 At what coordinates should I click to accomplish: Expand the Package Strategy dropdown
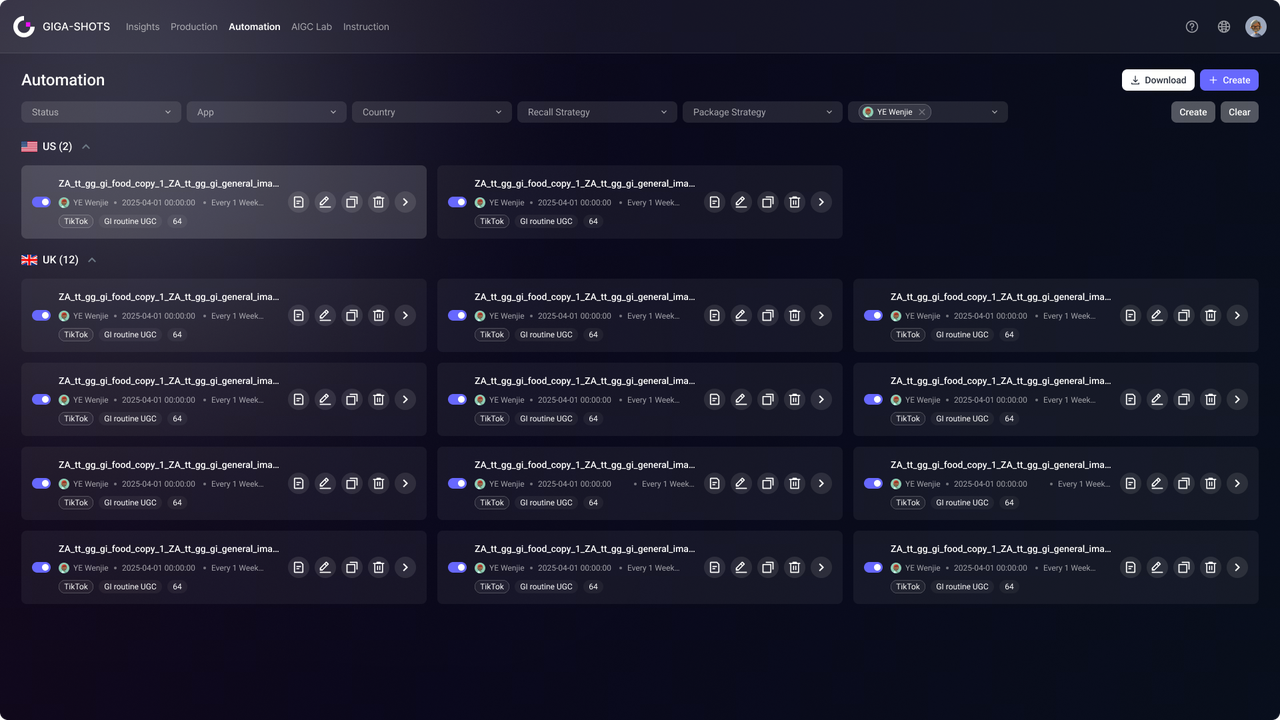point(762,112)
